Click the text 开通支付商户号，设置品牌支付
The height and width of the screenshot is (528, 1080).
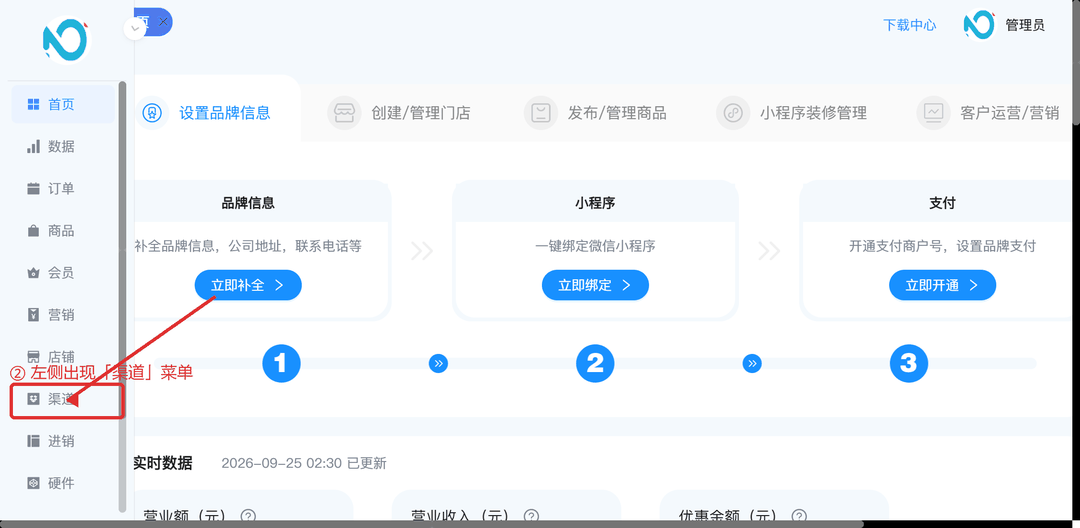942,246
